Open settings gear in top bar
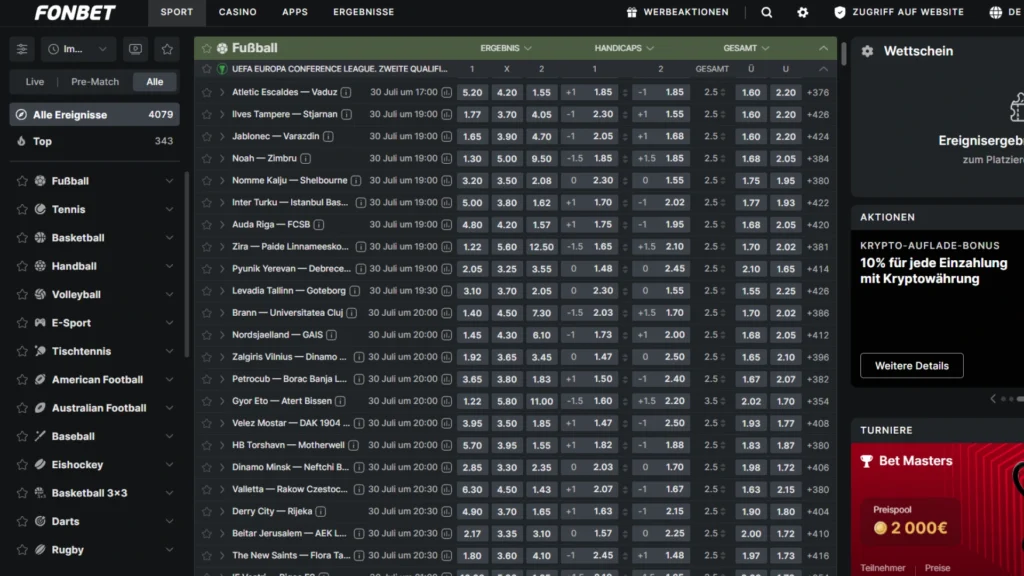This screenshot has width=1024, height=576. pyautogui.click(x=803, y=12)
